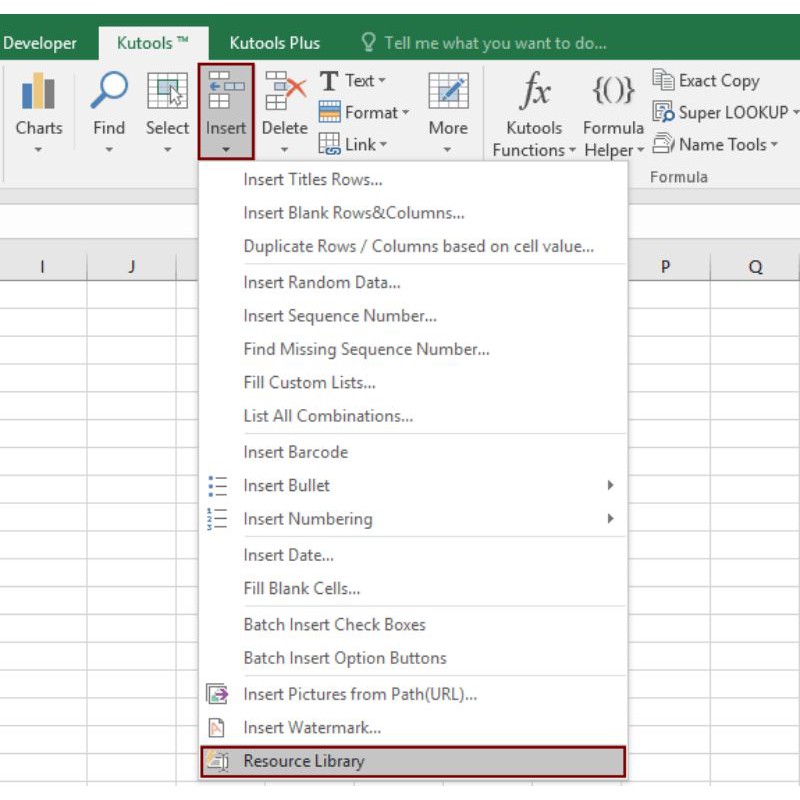
Task: Open the Super LOOKUP dropdown
Action: (x=726, y=113)
